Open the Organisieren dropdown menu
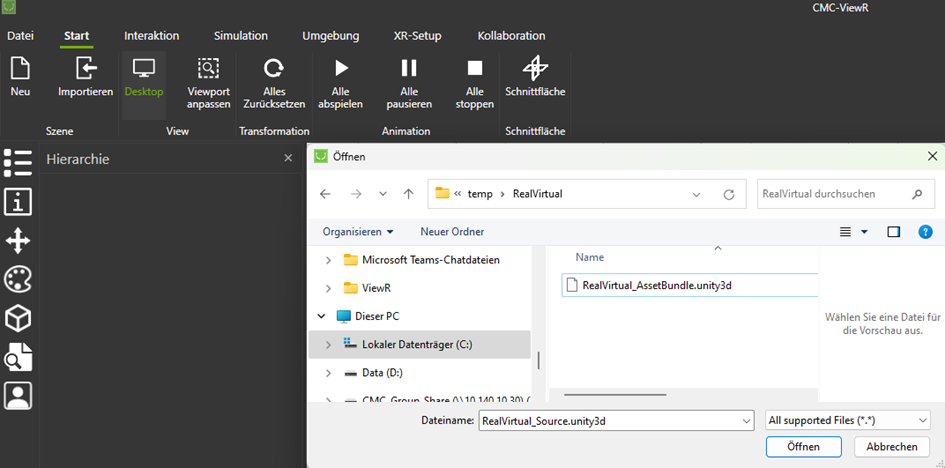This screenshot has width=945, height=468. 357,231
